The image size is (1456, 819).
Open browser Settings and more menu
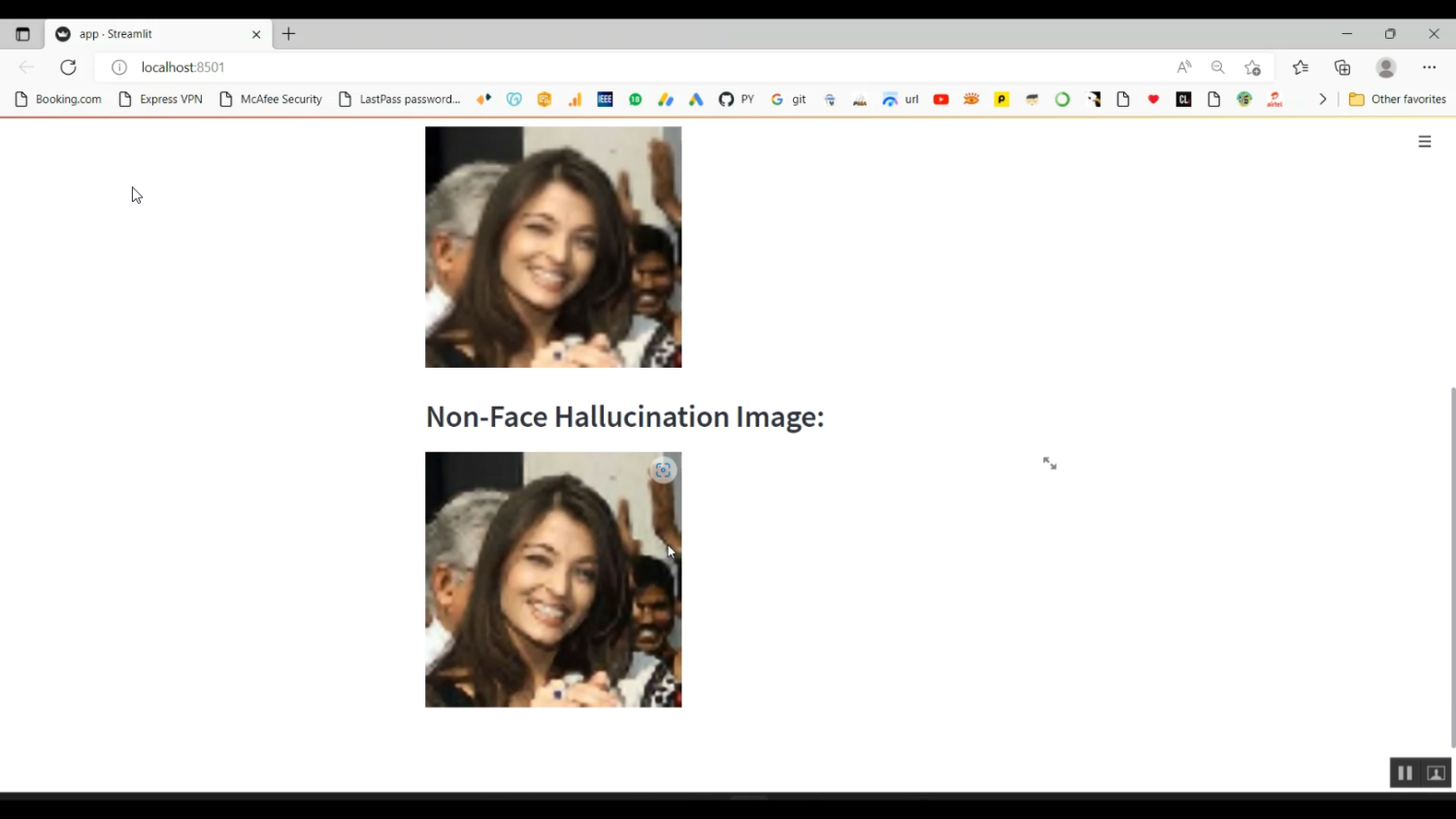tap(1429, 67)
